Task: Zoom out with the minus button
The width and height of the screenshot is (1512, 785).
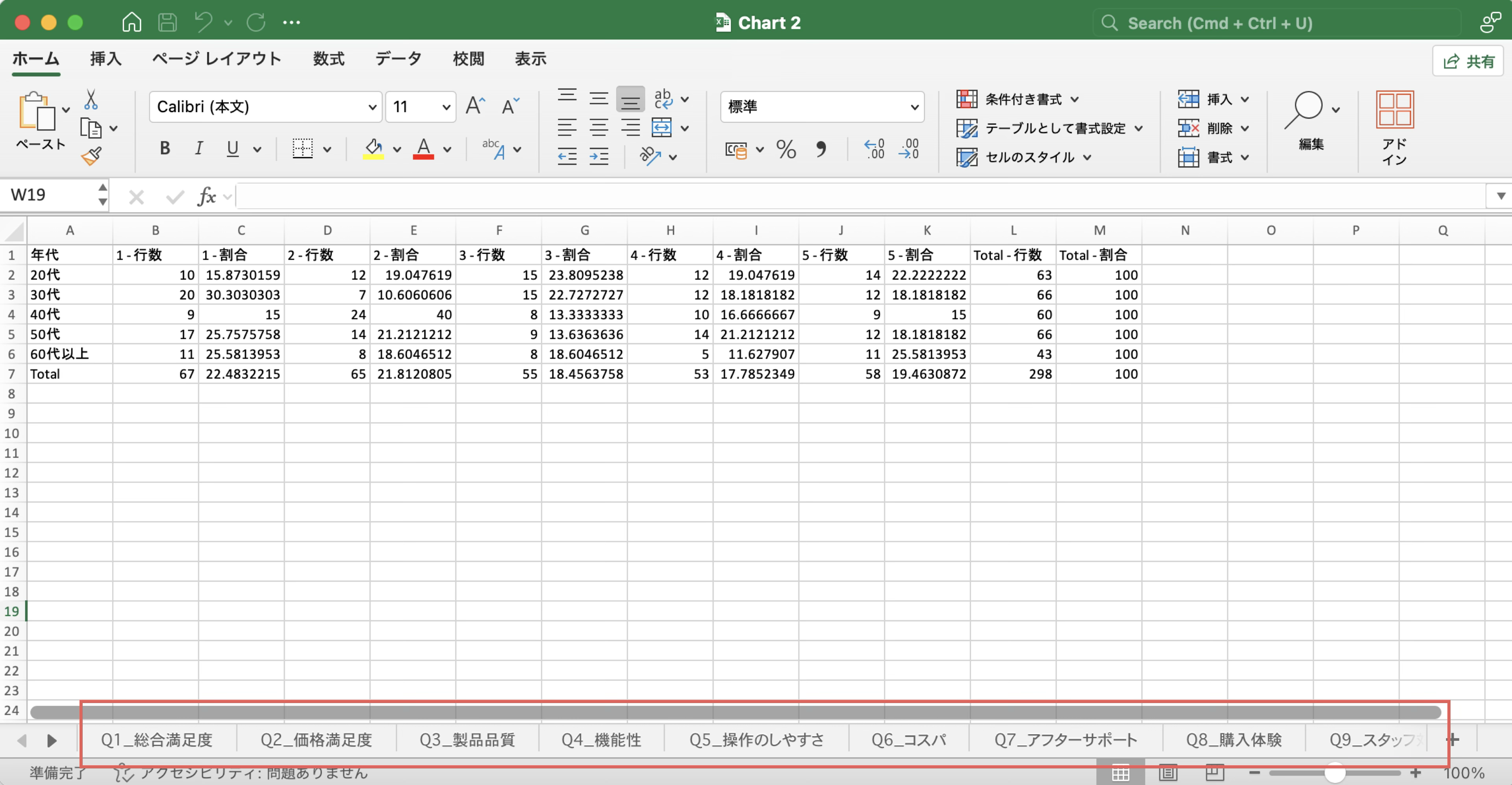Action: [x=1254, y=773]
